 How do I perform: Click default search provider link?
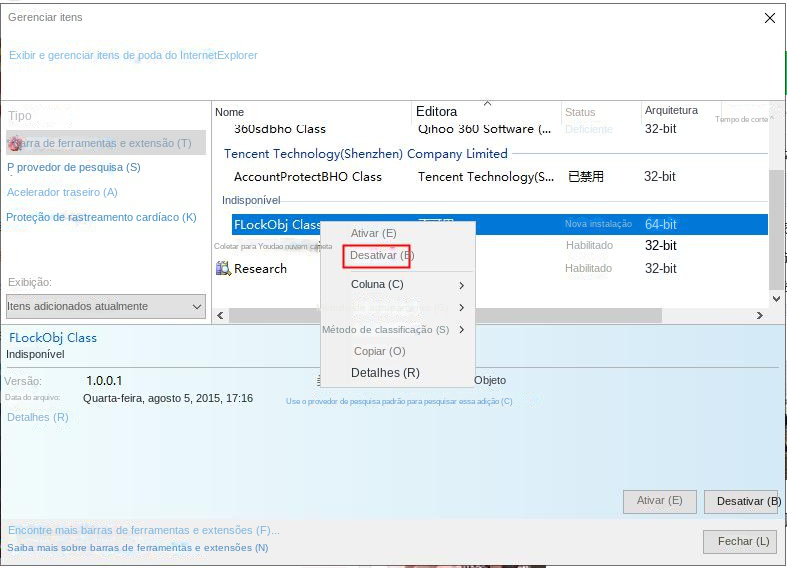[399, 401]
